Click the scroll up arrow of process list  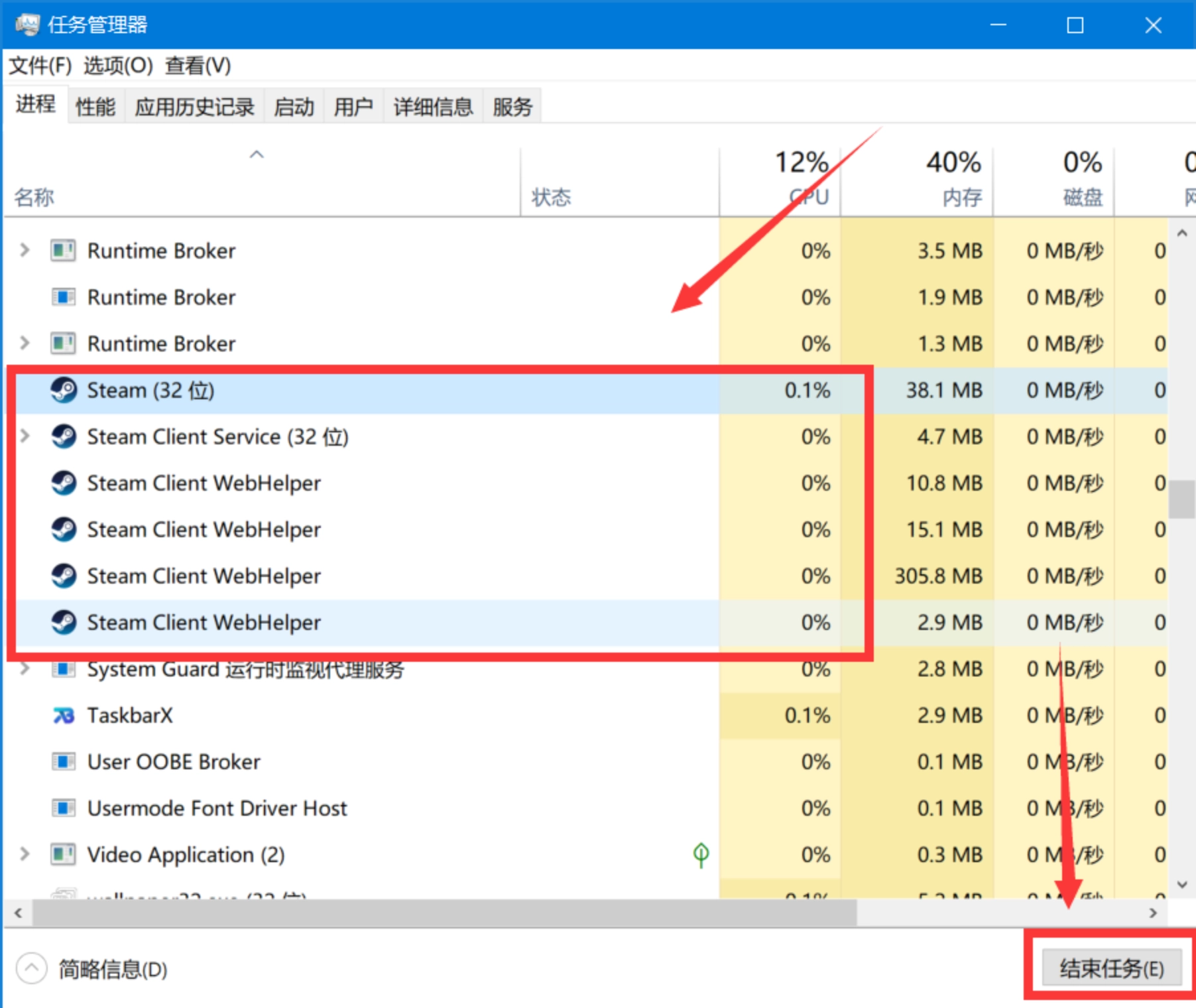[1181, 233]
